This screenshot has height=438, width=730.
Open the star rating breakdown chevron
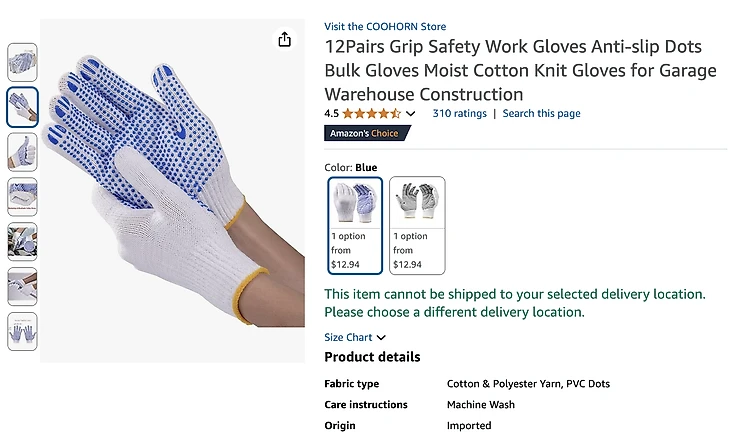(410, 114)
